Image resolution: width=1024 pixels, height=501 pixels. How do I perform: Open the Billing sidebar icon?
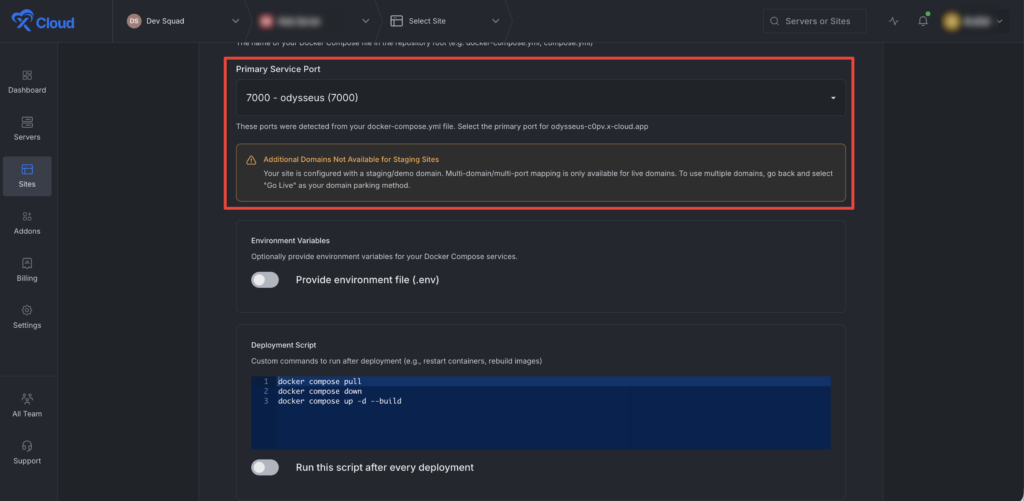27,263
